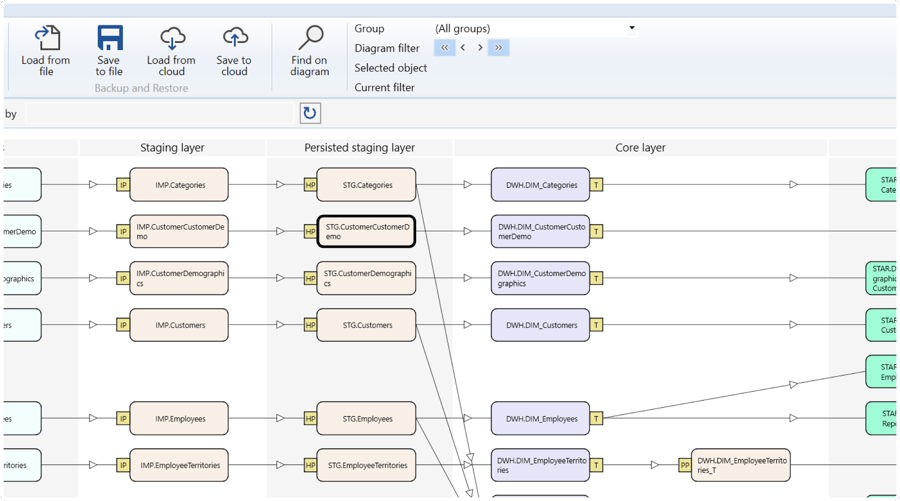Select the STG.CustomerCustomerDemo node
The image size is (900, 501).
pyautogui.click(x=366, y=231)
